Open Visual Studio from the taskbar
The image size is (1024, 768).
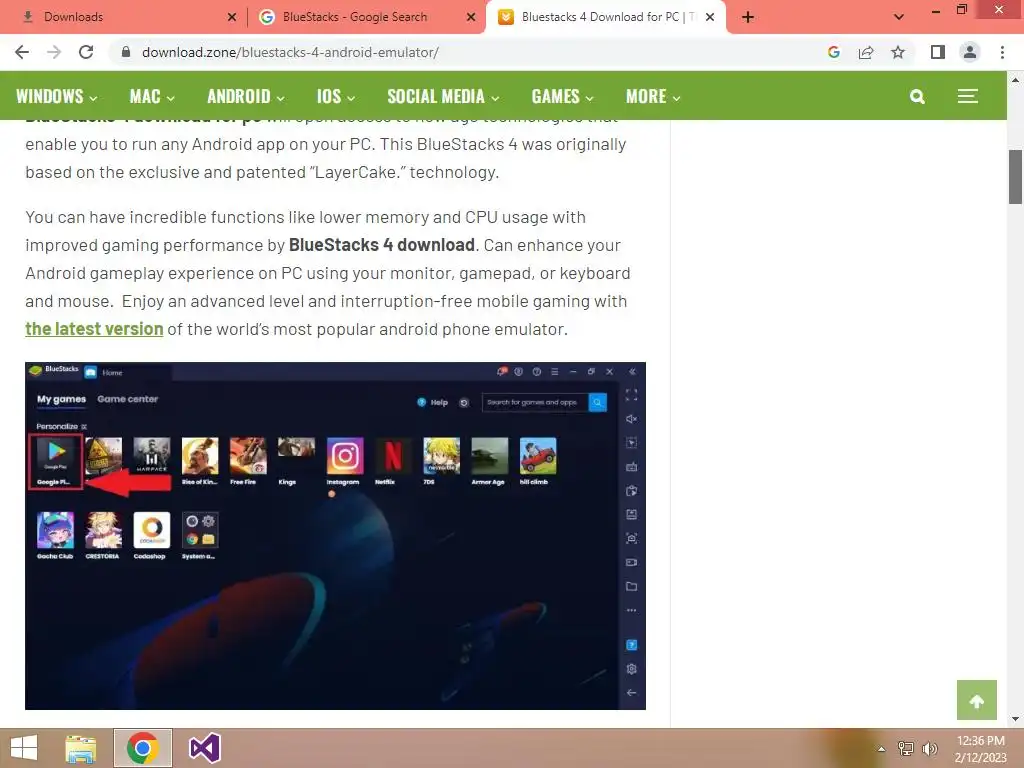coord(204,748)
